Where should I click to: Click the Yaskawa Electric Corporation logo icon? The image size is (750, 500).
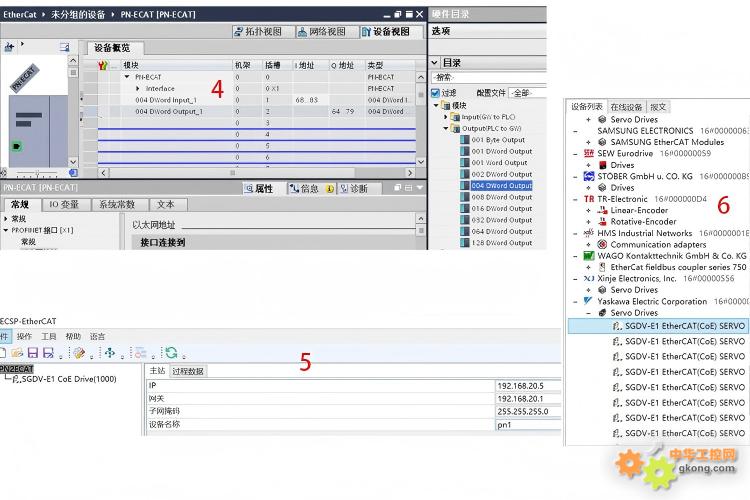coord(588,301)
